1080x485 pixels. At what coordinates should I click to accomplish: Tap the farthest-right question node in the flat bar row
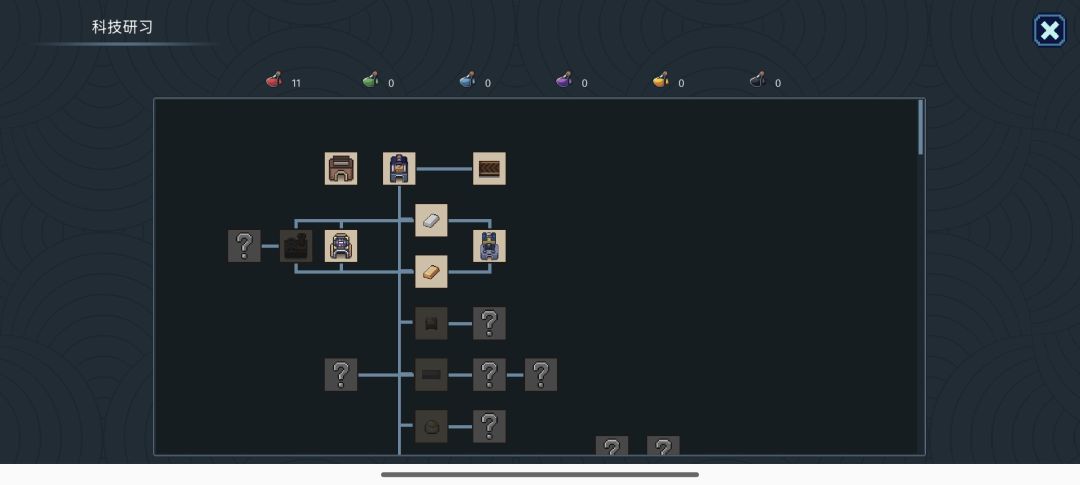(541, 375)
